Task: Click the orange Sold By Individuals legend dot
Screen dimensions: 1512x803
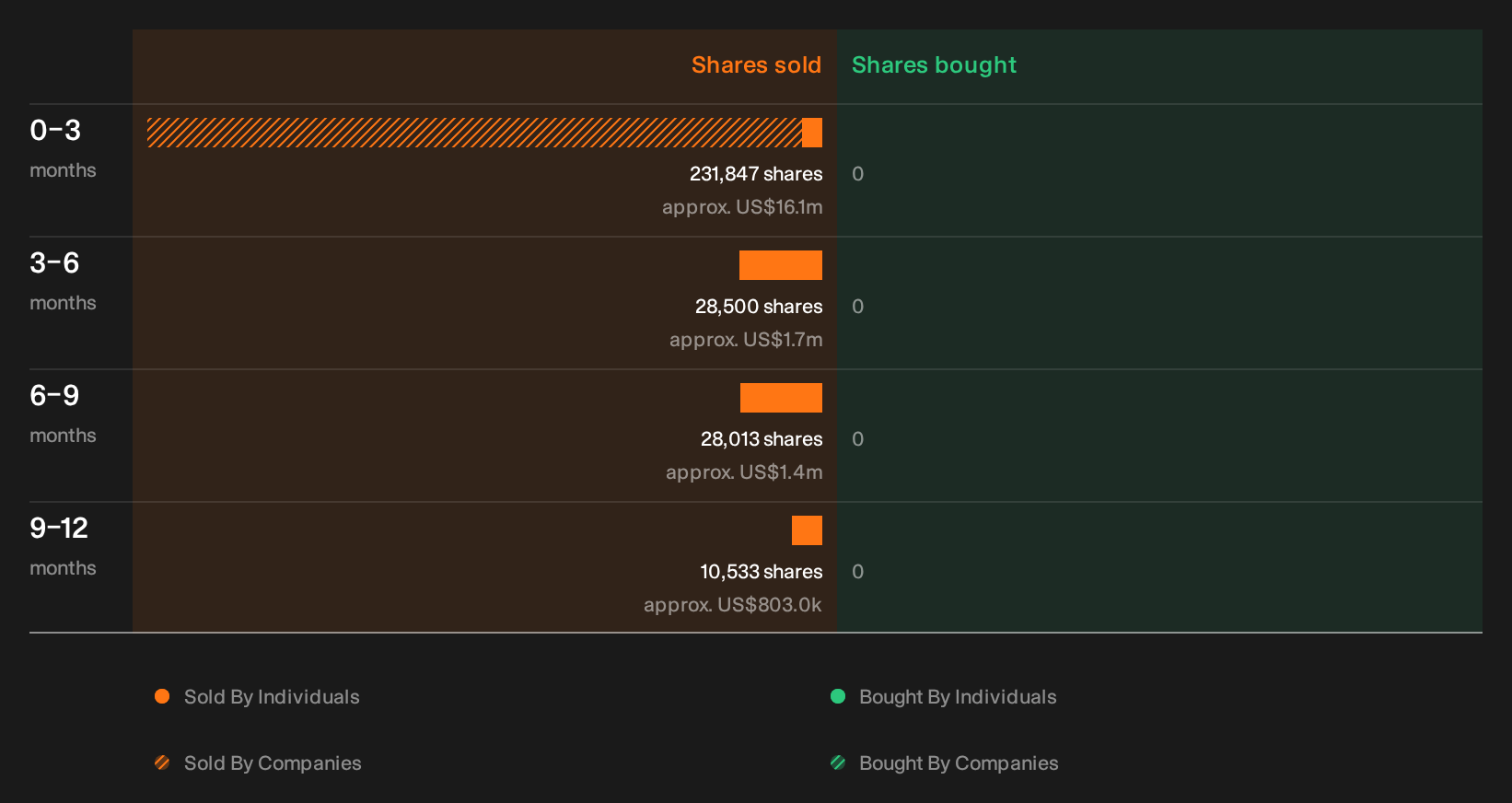Action: tap(162, 696)
